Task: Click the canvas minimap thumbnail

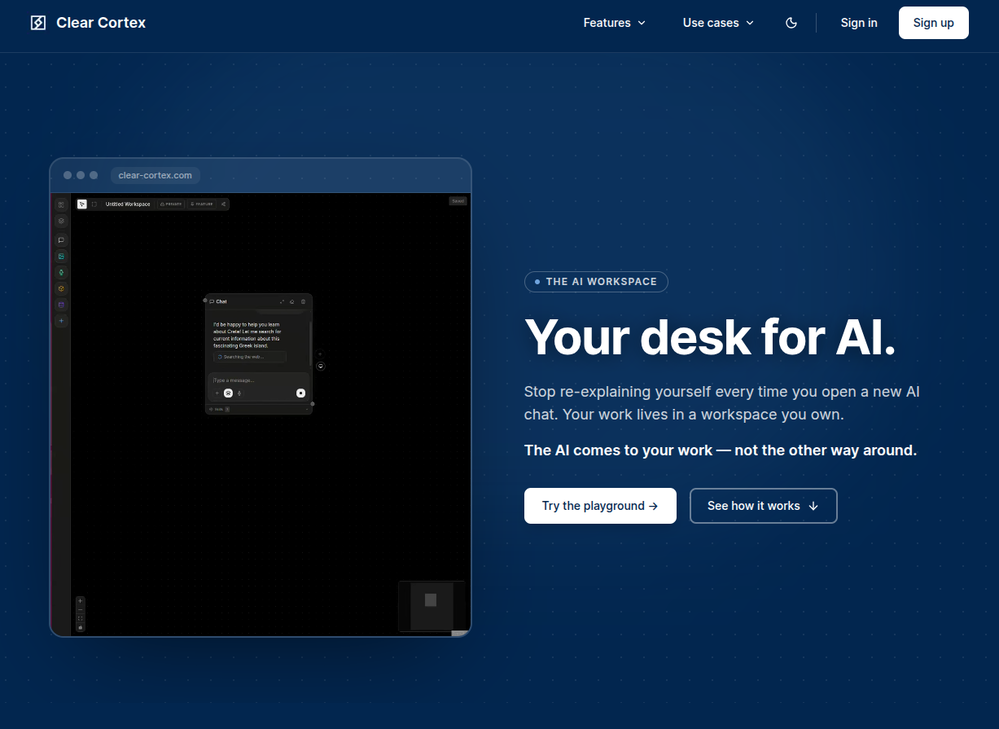Action: point(431,605)
